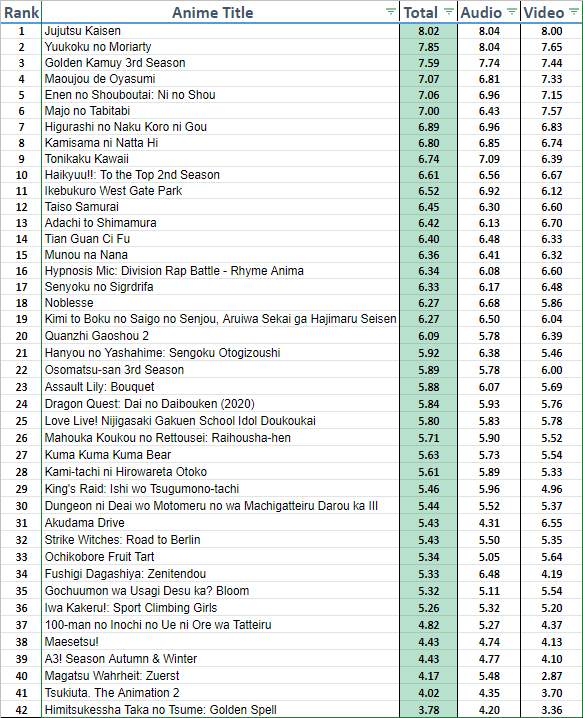This screenshot has height=718, width=583.
Task: Select Quanzhi Gaoshou 2 total 6.09
Action: coord(428,336)
